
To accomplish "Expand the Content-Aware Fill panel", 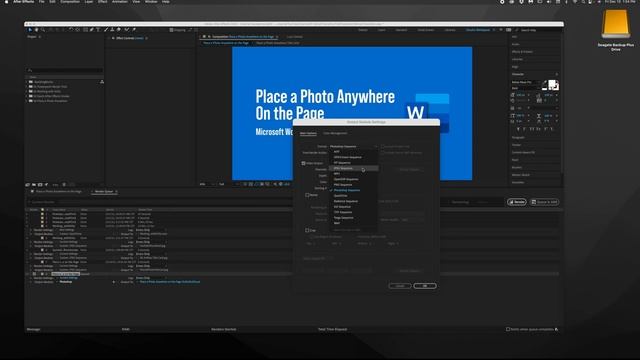I will (523, 152).
